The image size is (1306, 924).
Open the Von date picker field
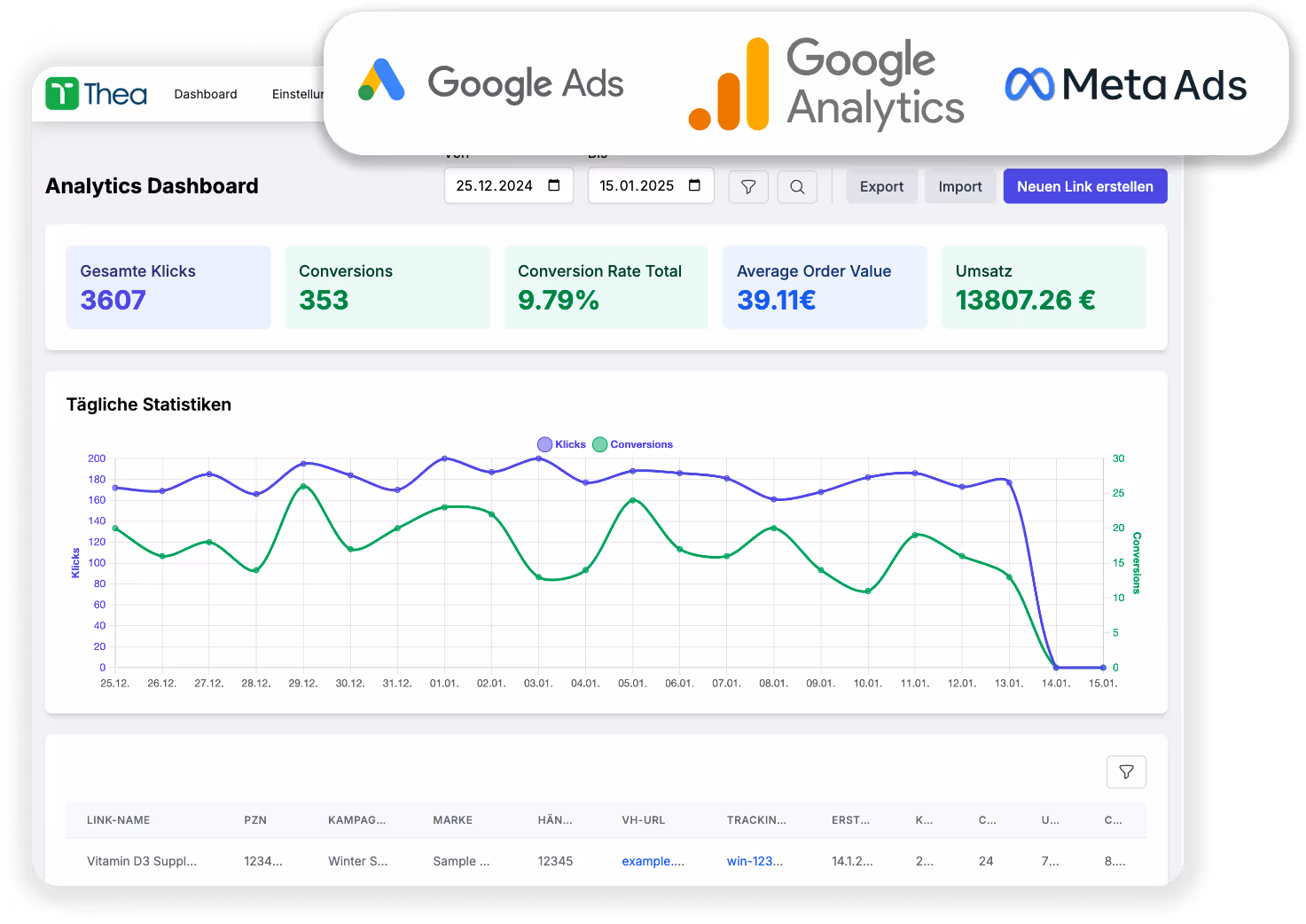click(x=497, y=185)
